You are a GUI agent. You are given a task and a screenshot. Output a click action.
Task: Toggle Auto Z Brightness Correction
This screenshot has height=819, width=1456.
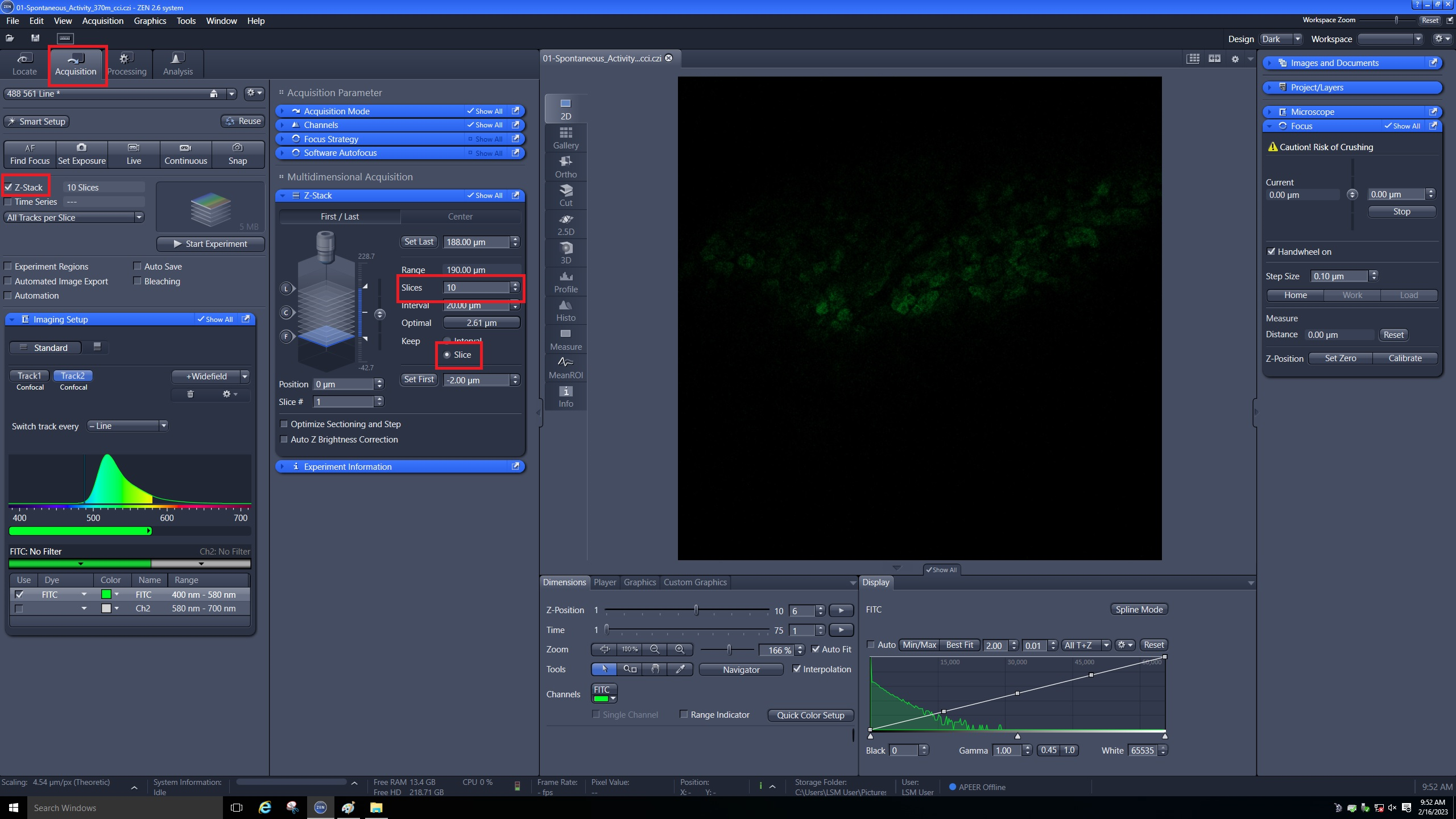coord(284,440)
